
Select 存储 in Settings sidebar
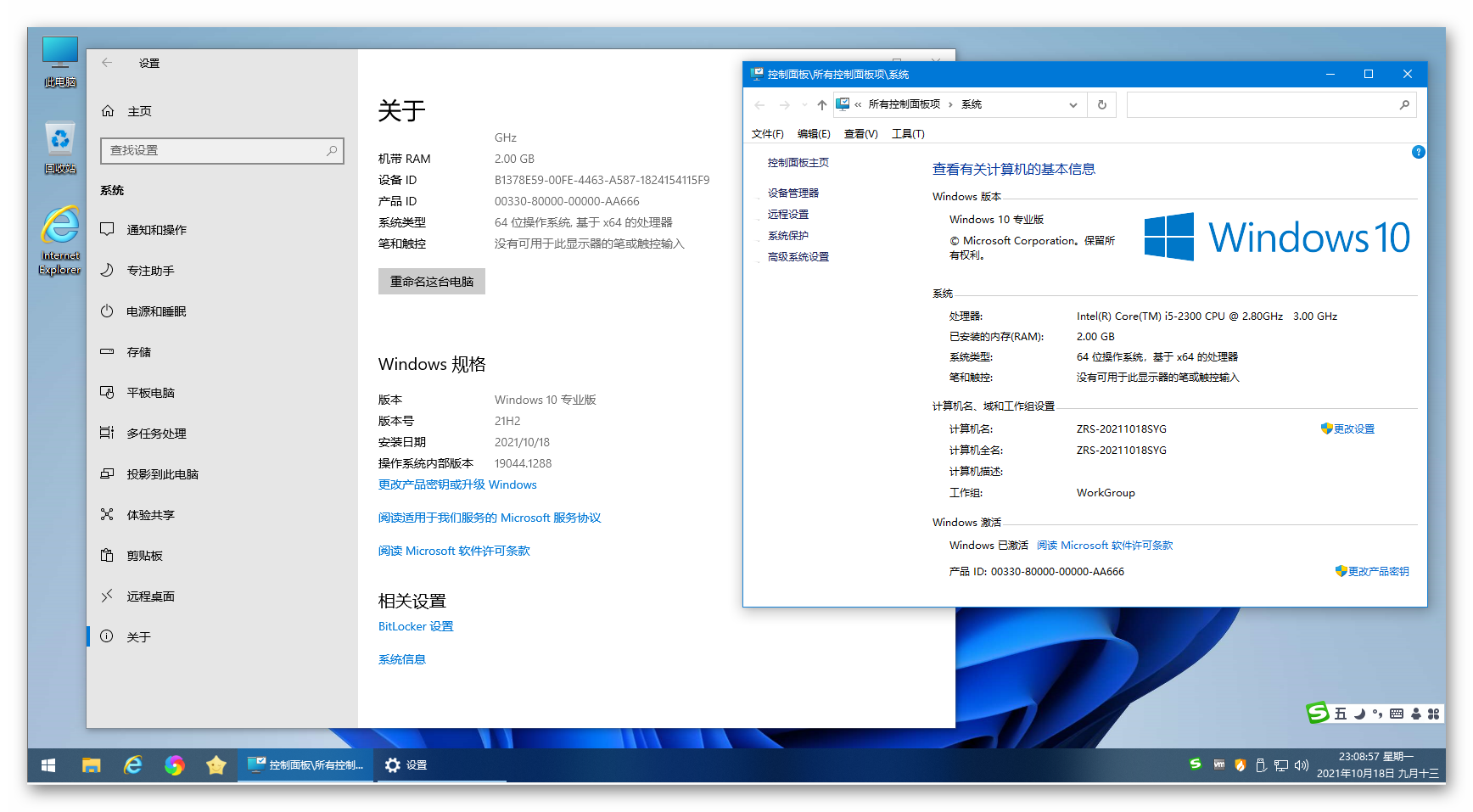tap(222, 352)
